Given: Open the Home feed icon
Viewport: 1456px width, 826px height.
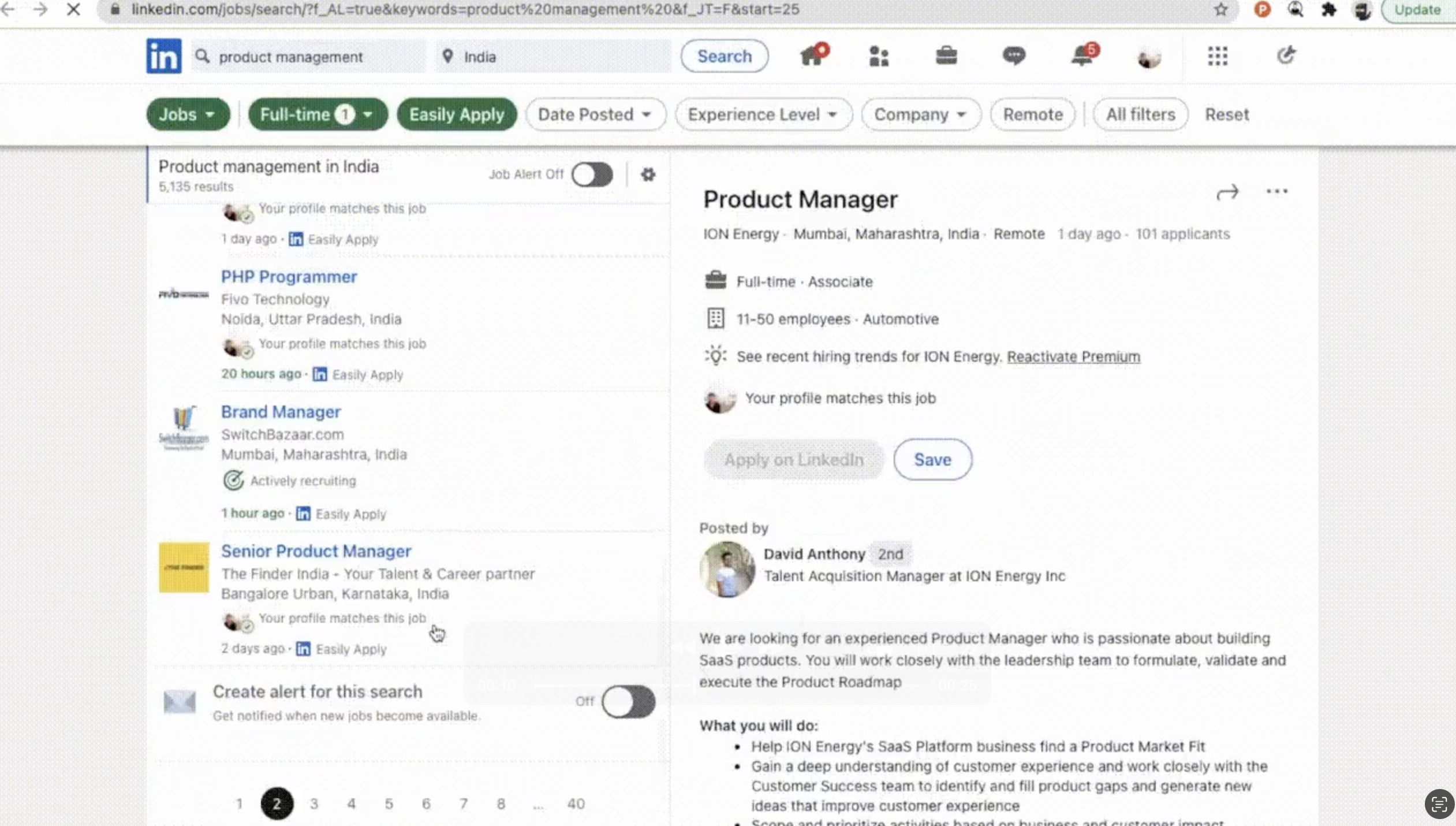Looking at the screenshot, I should click(813, 55).
